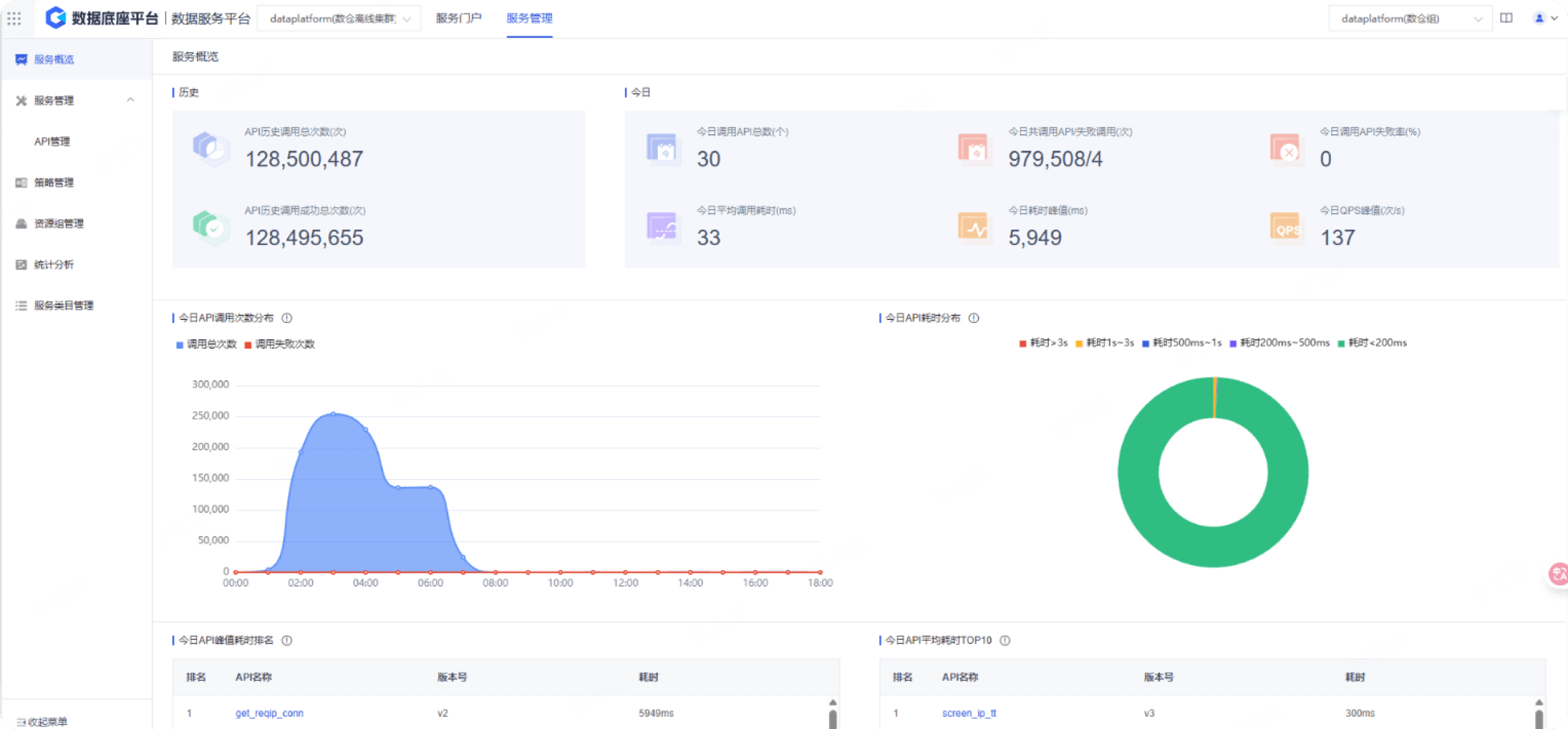Switch to the 服务门户 tab
This screenshot has width=1568, height=729.
458,18
